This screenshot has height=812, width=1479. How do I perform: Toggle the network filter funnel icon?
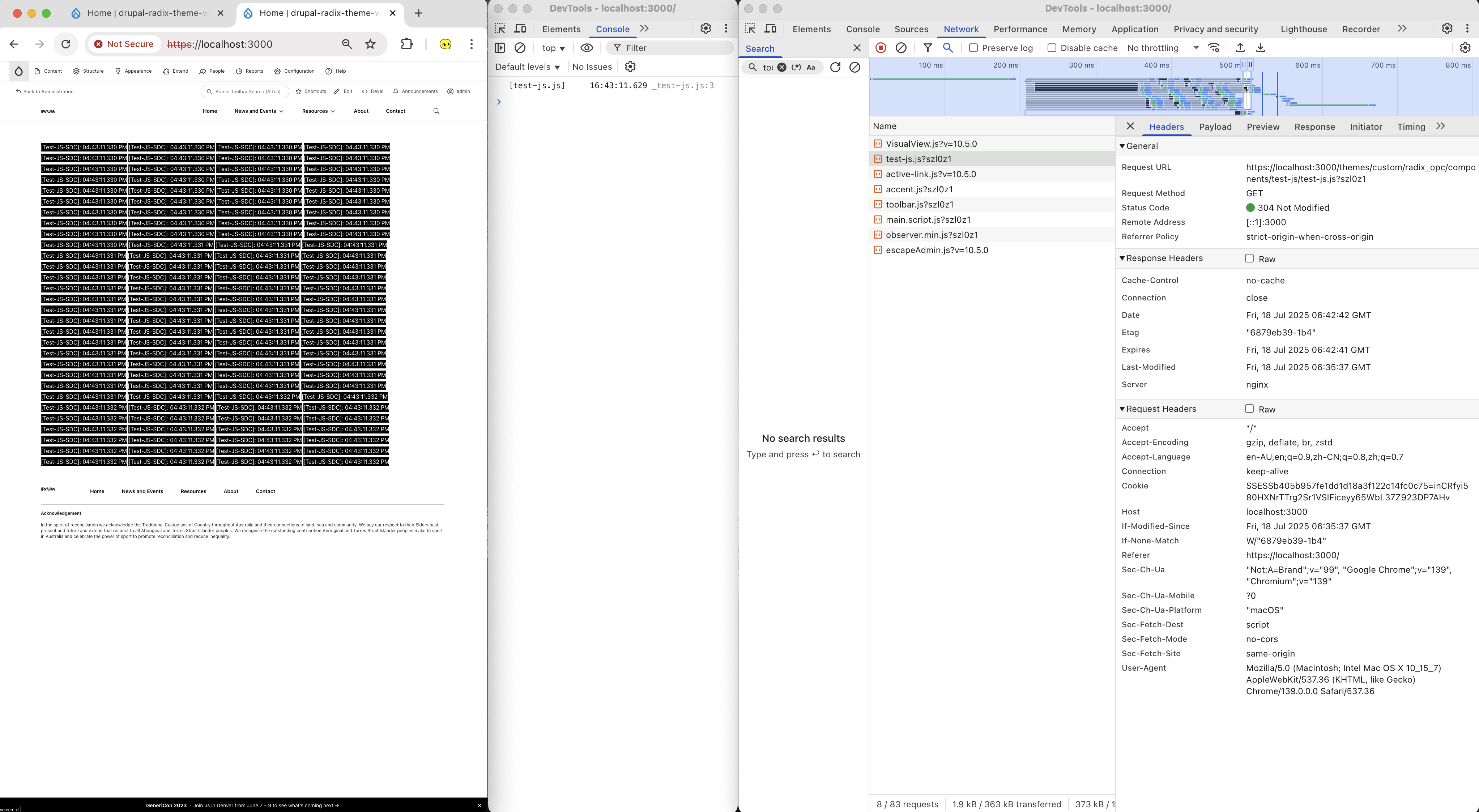927,48
